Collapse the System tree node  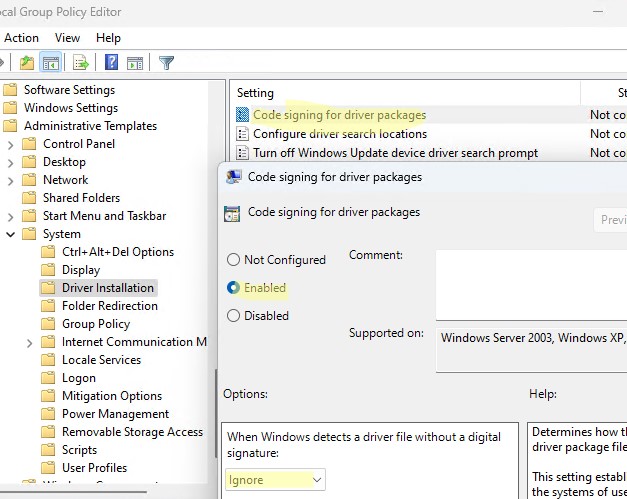[x=11, y=234]
